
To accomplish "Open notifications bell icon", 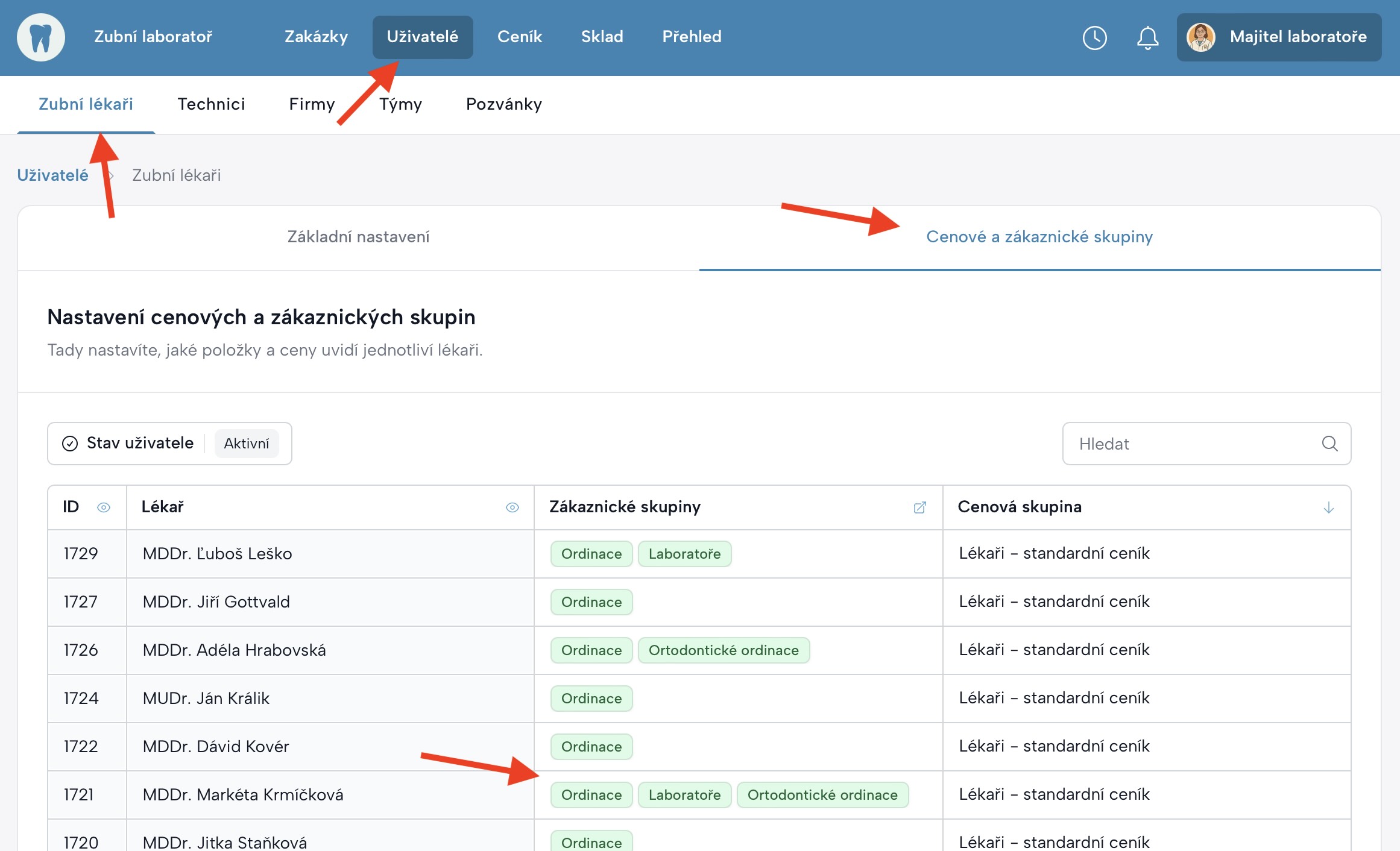I will 1147,37.
